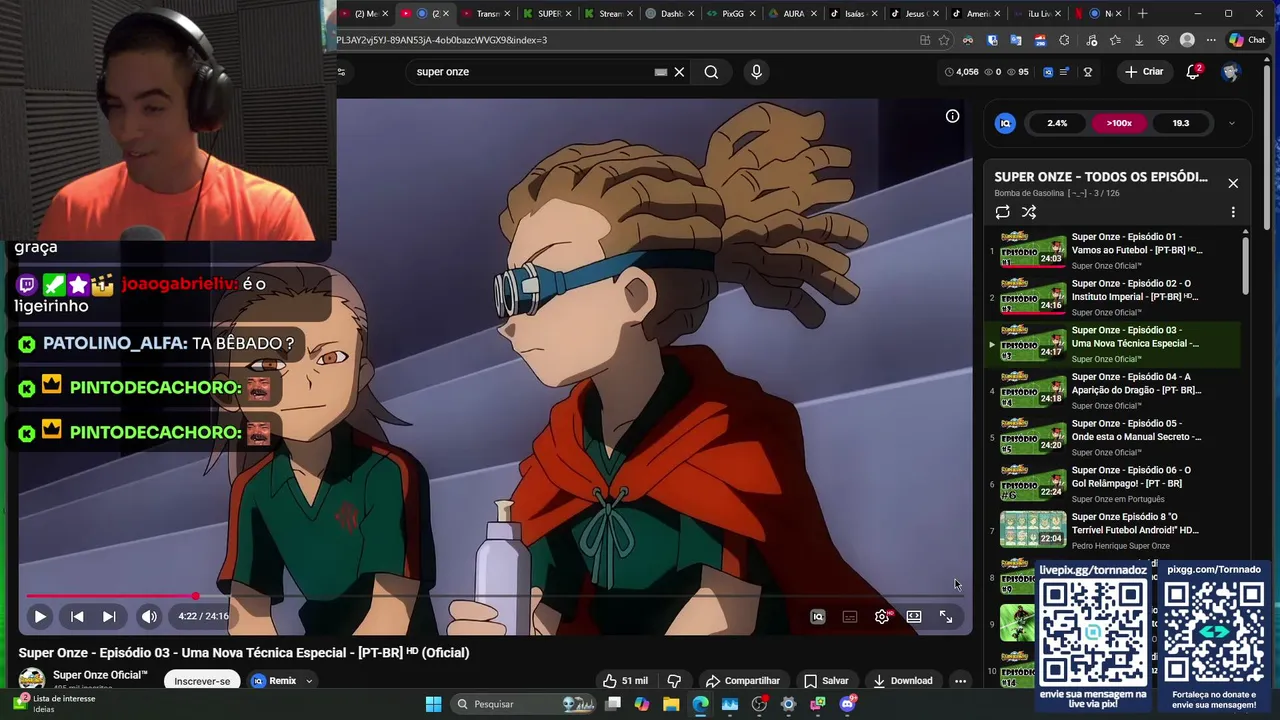Save video with Salvar button
Screen dimensions: 1280x720
(x=826, y=681)
